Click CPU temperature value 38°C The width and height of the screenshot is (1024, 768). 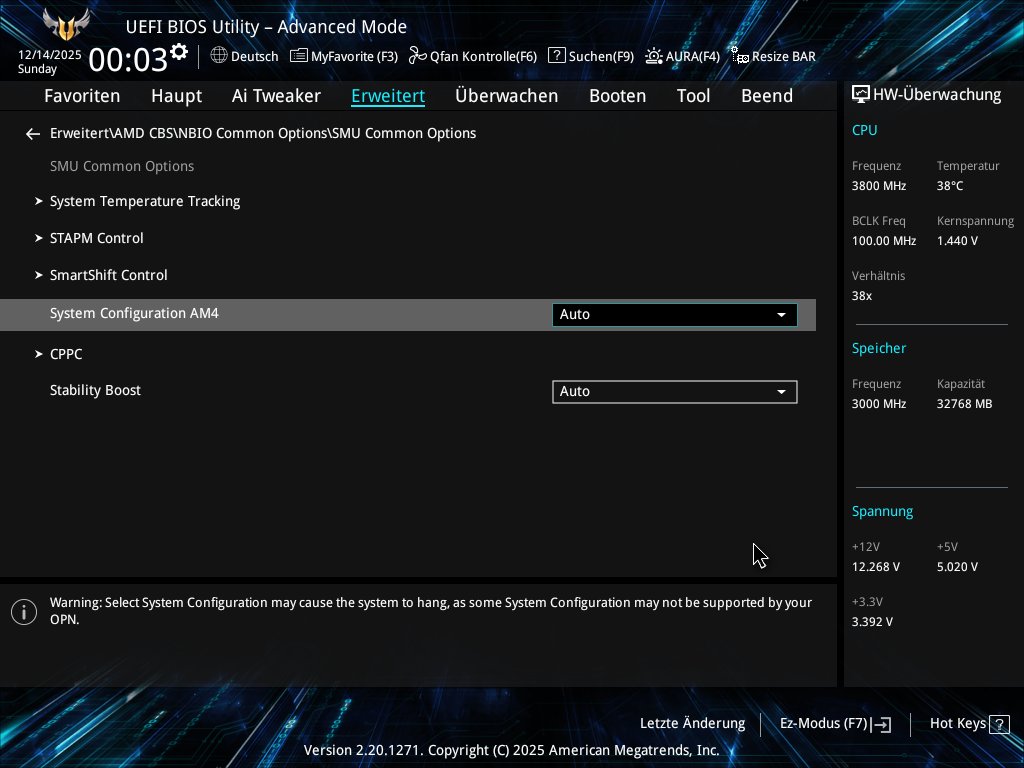pyautogui.click(x=950, y=186)
